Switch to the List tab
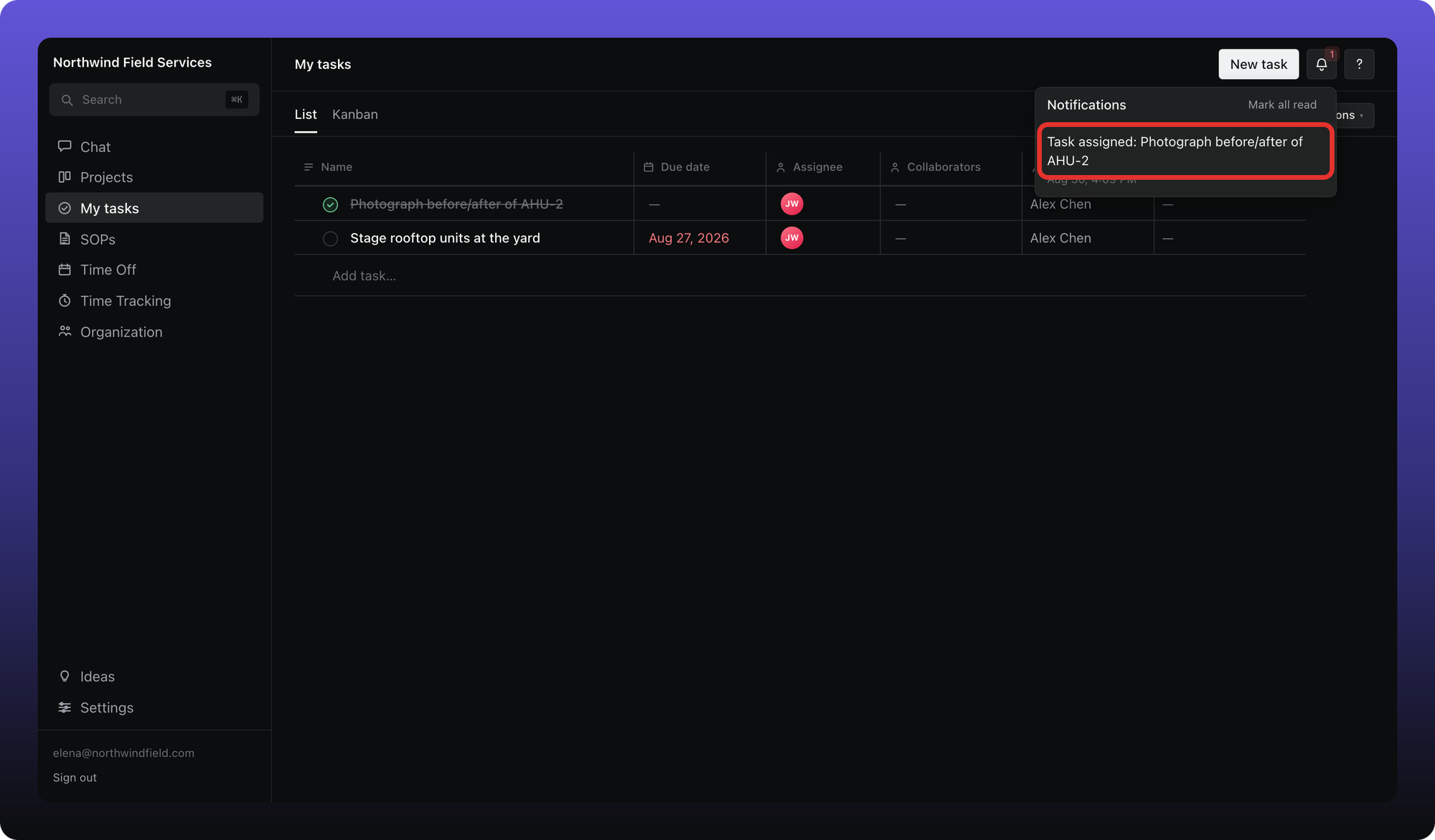The height and width of the screenshot is (840, 1435). (x=306, y=115)
